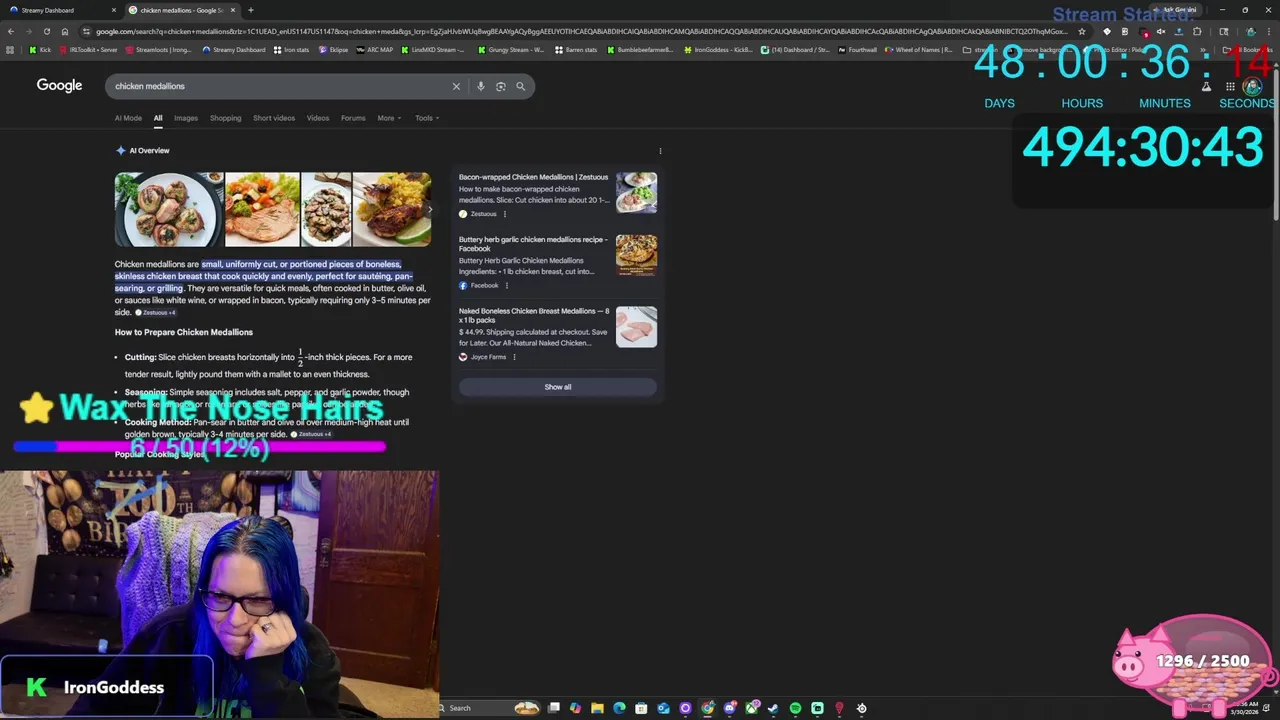Click the Show all sources button
Screen dimensions: 1280x720
pos(558,387)
